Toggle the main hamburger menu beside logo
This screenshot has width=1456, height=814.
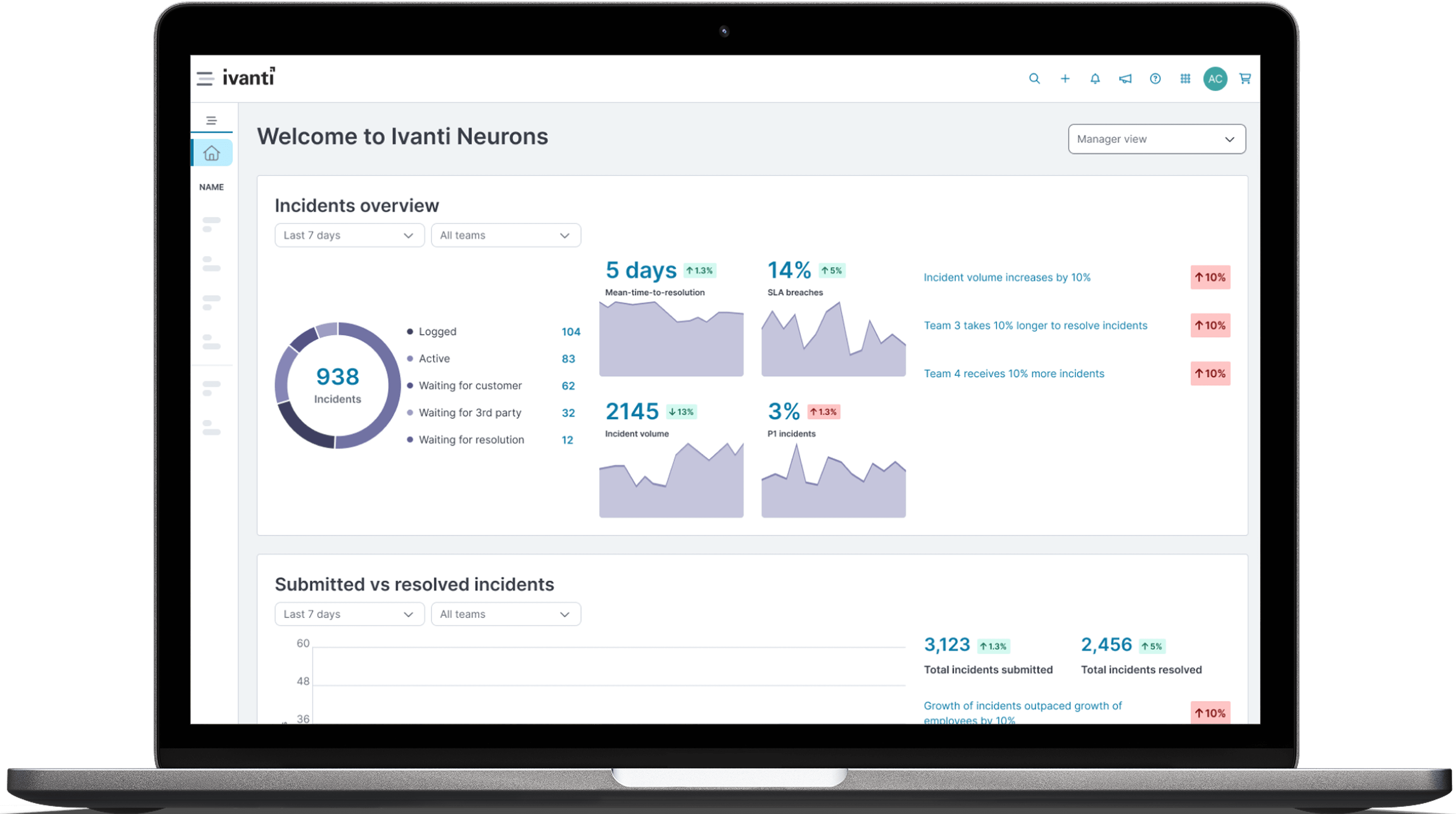[204, 79]
